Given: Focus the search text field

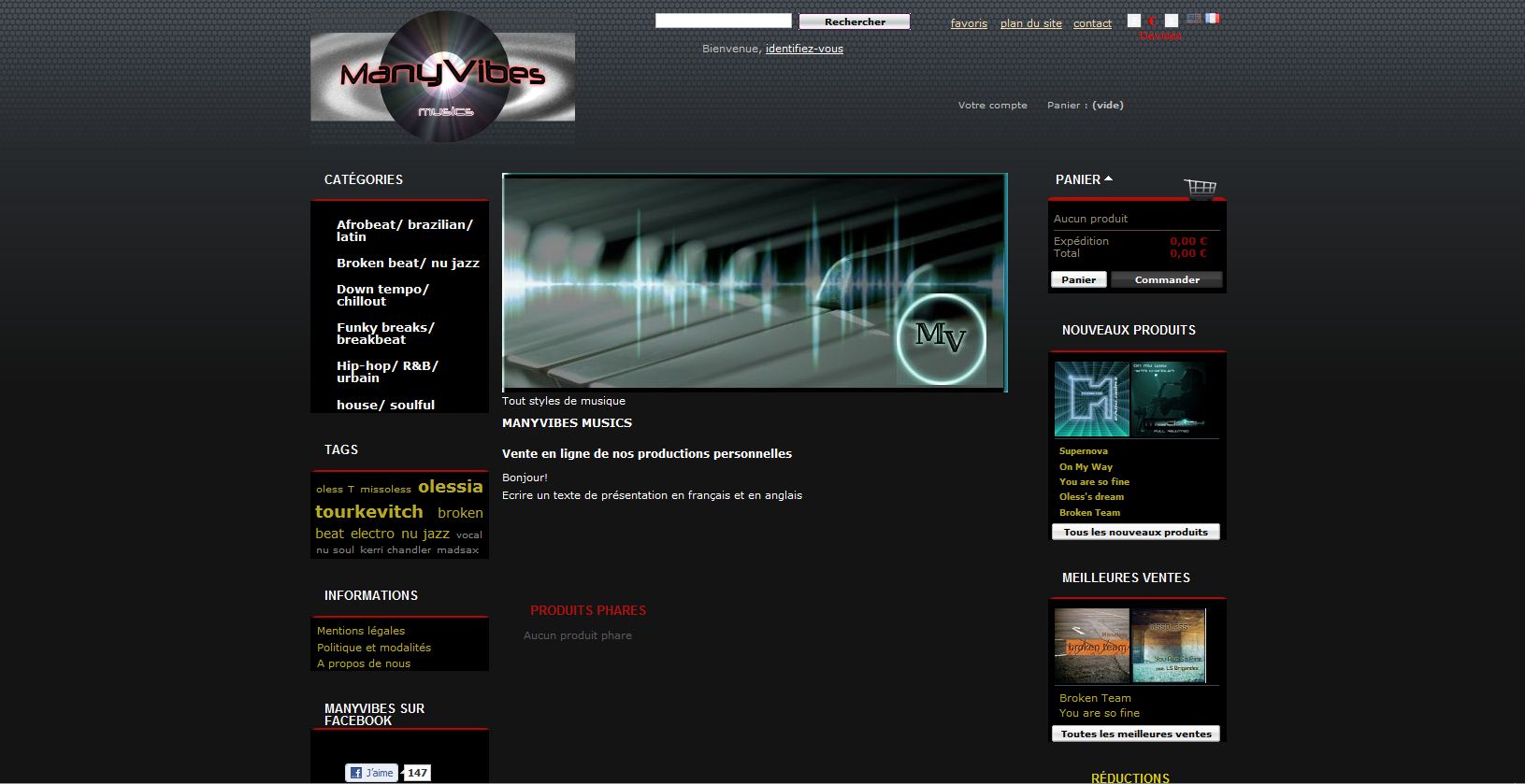Looking at the screenshot, I should (x=723, y=21).
